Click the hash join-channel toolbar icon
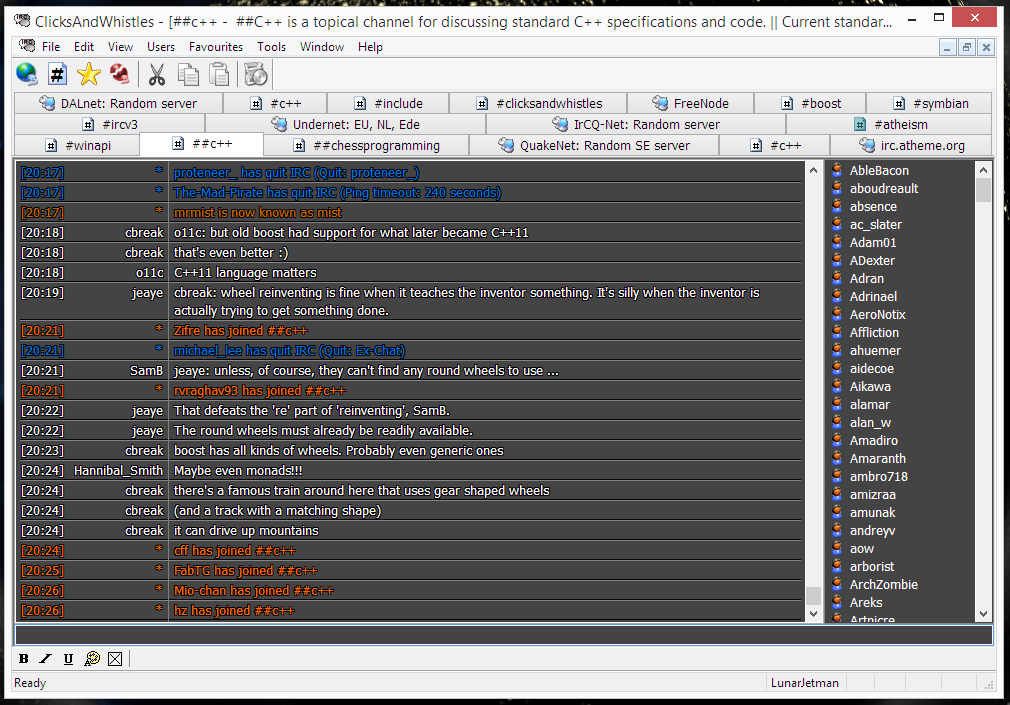 [58, 74]
